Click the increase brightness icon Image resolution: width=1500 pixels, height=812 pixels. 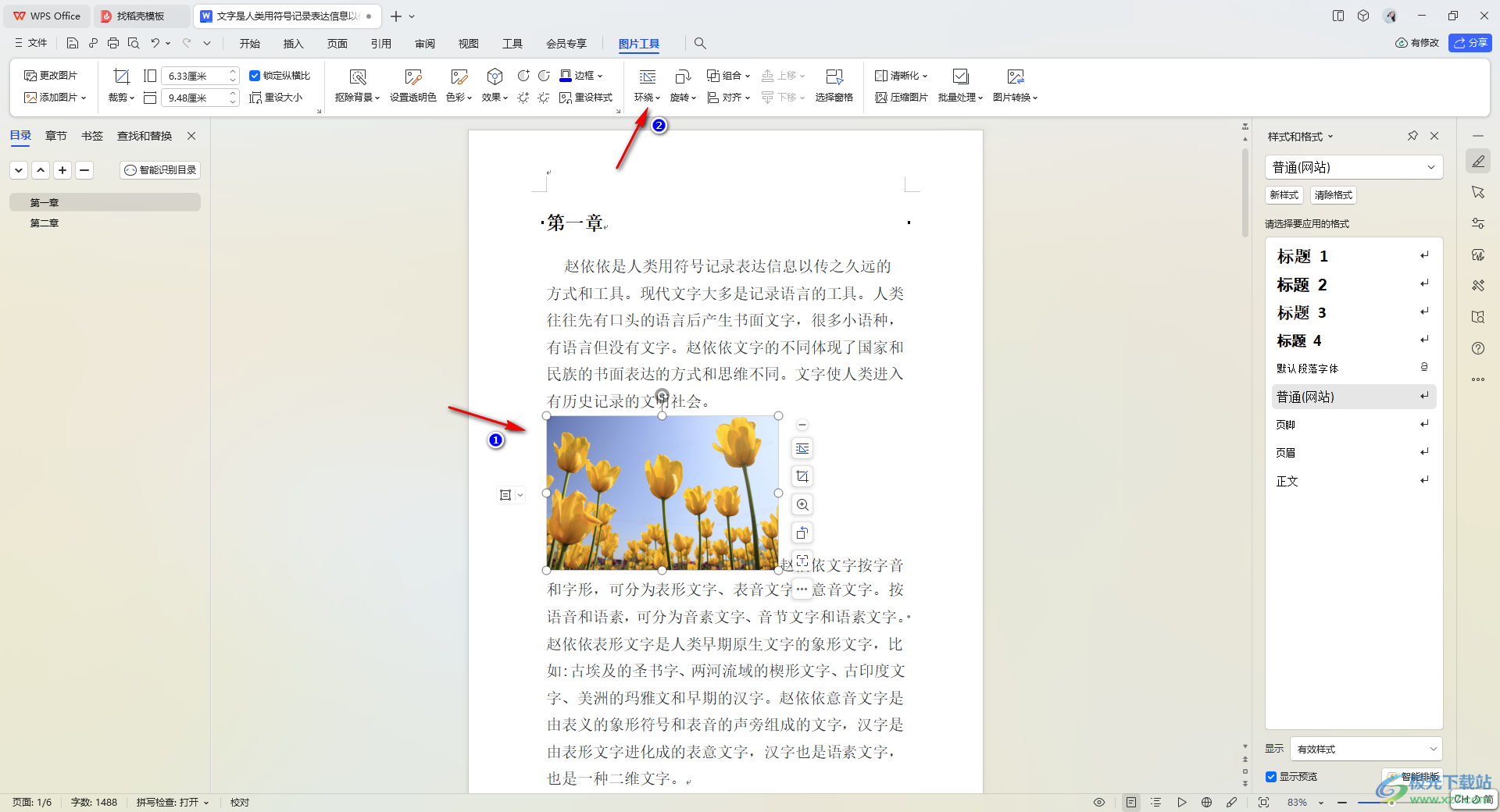pyautogui.click(x=523, y=98)
